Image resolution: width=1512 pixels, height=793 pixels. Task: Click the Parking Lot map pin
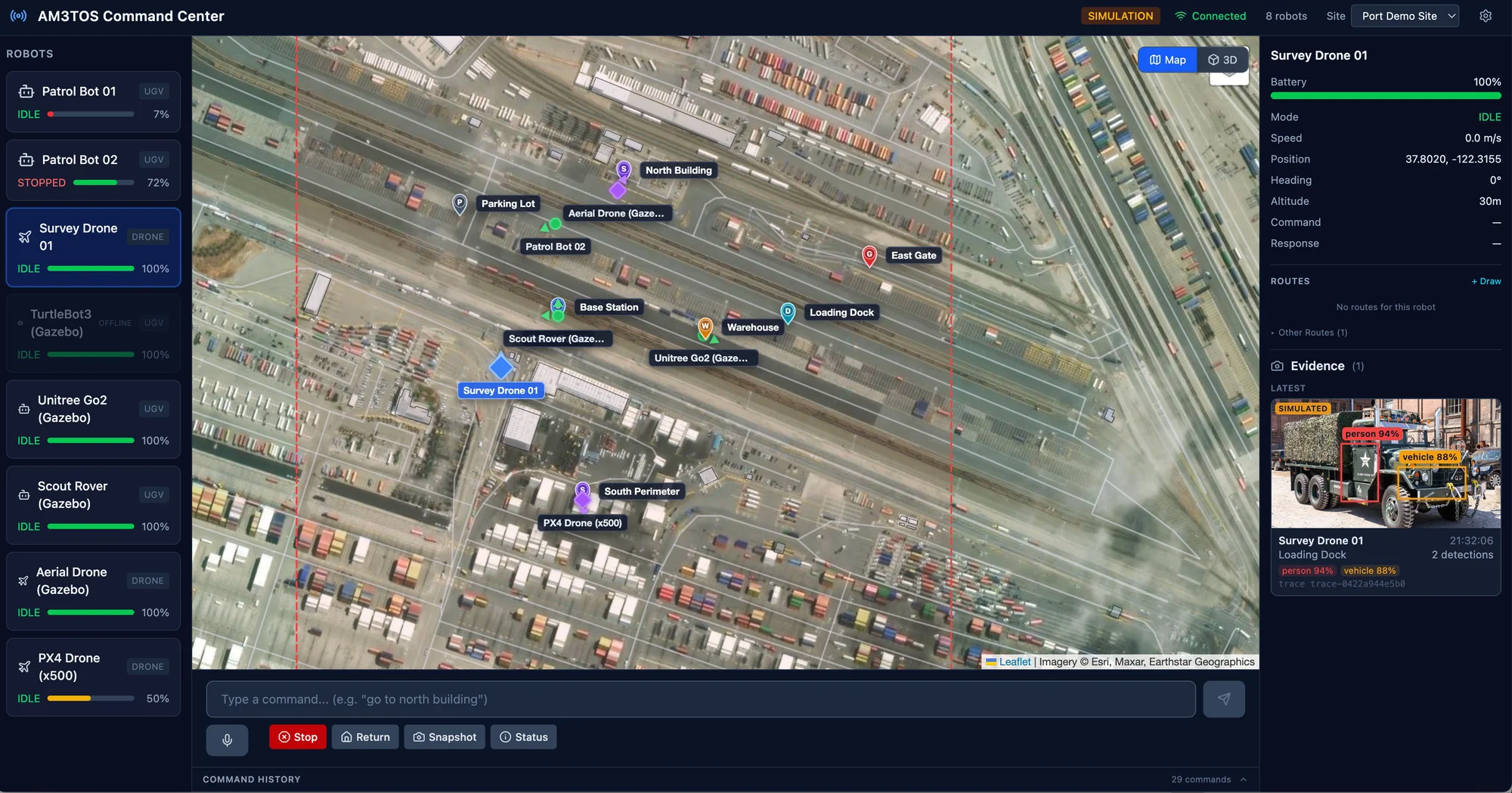(460, 204)
